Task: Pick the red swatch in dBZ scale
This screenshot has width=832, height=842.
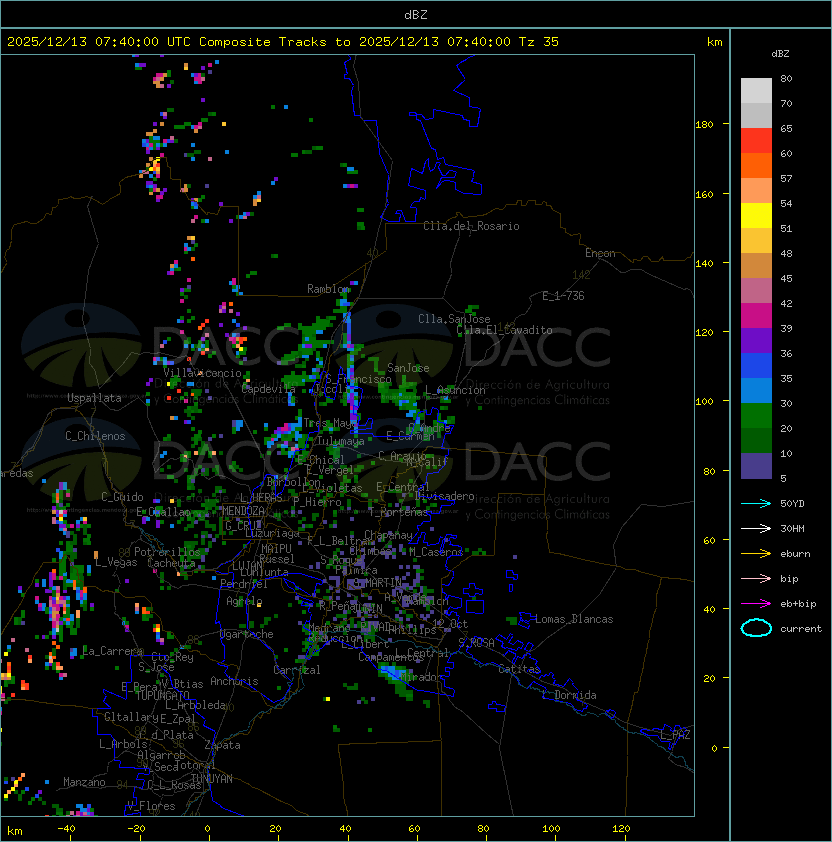Action: (756, 141)
